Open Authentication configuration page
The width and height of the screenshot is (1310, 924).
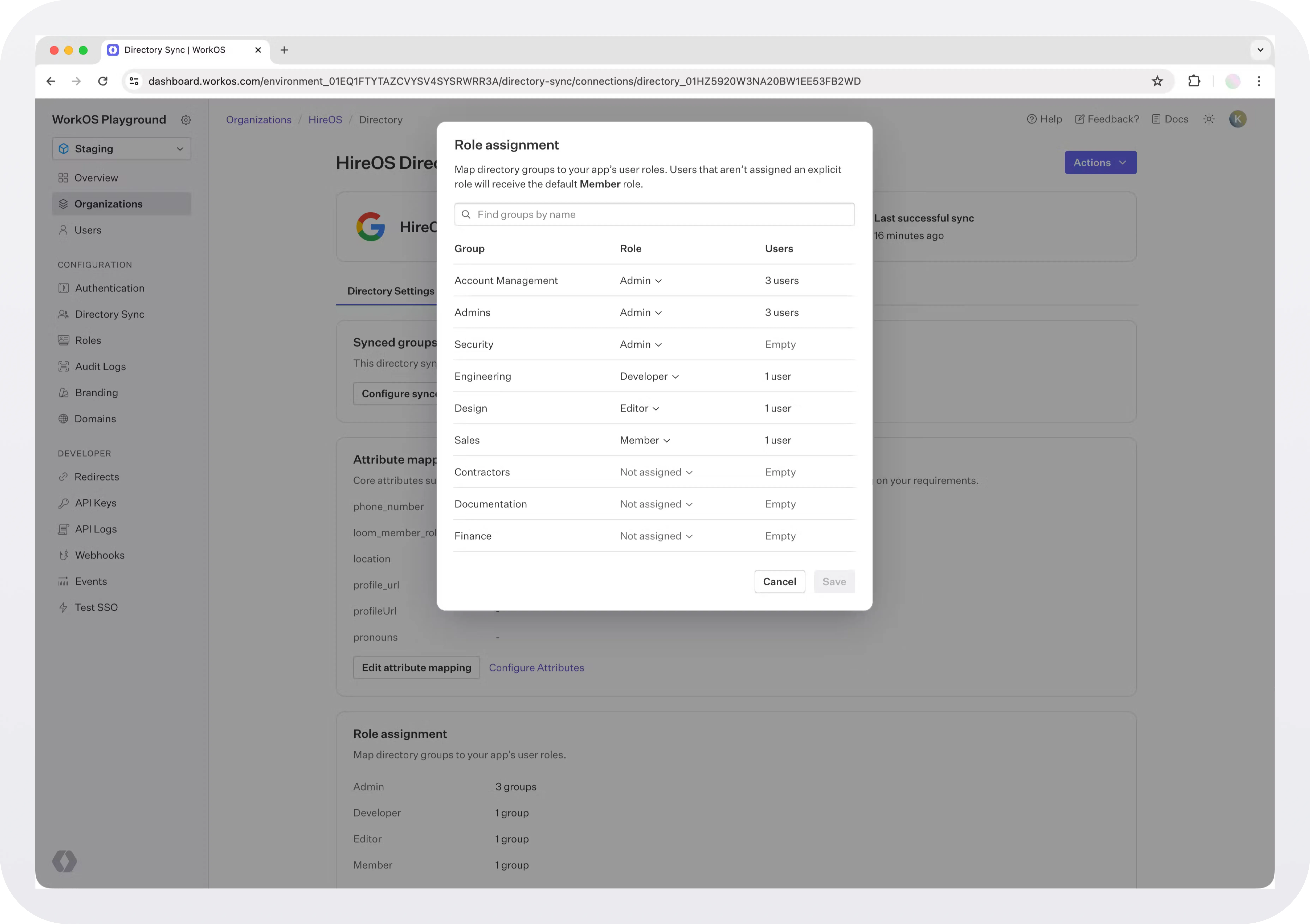coord(122,288)
